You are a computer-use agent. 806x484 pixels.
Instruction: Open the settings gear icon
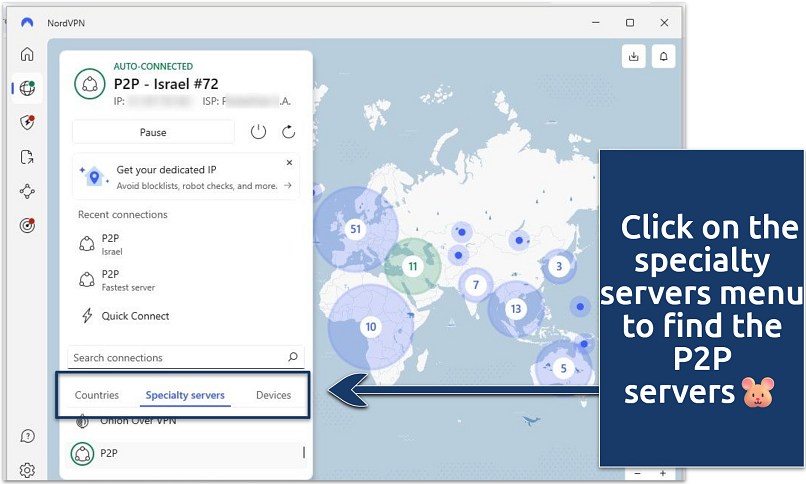pos(27,470)
